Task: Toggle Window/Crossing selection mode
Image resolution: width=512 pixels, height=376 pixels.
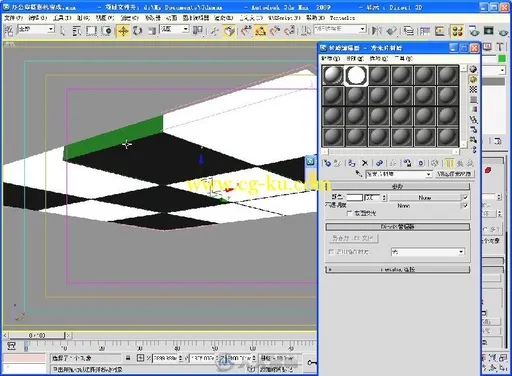Action: point(107,31)
